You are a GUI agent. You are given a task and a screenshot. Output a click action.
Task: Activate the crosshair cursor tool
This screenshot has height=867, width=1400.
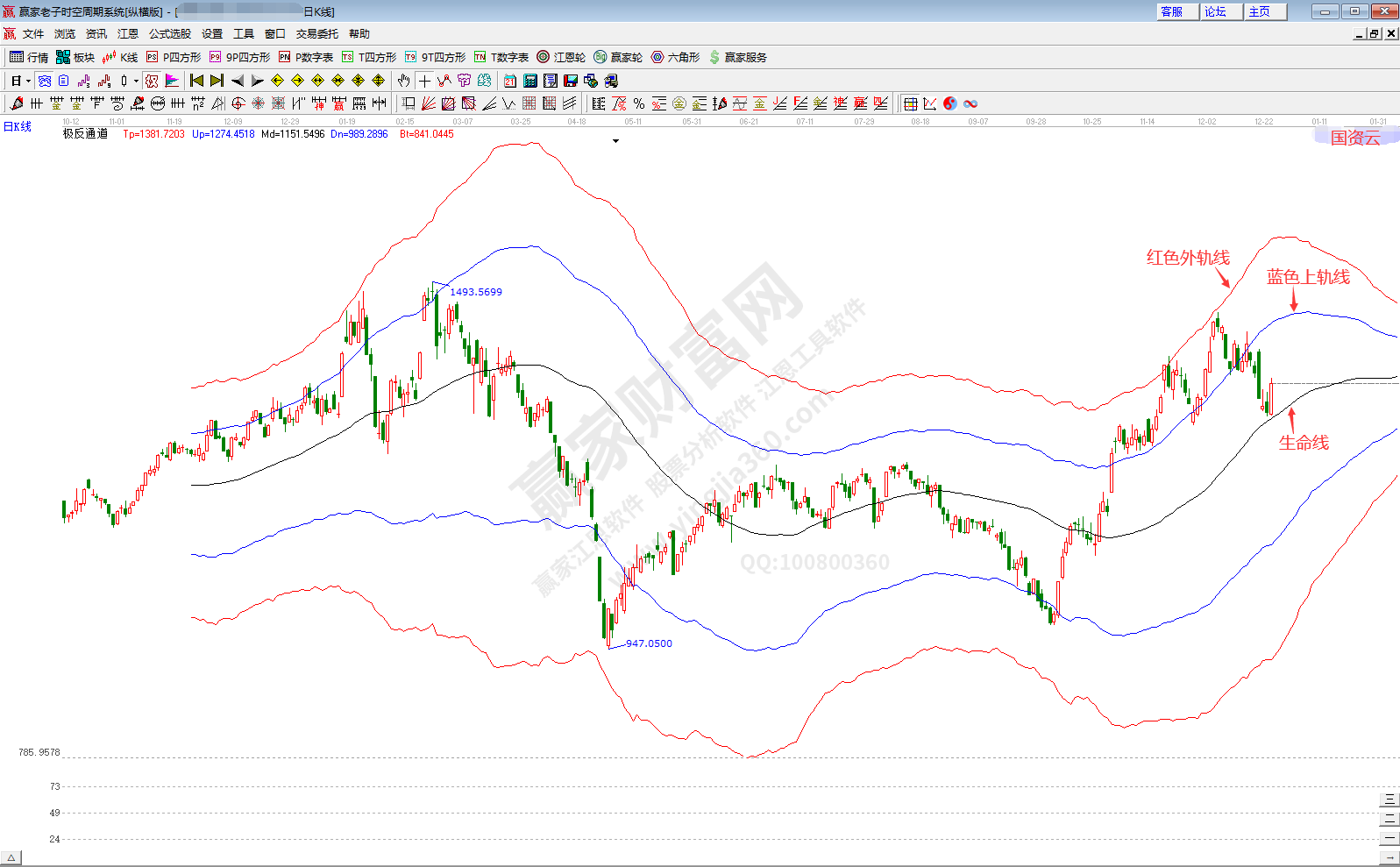(424, 81)
